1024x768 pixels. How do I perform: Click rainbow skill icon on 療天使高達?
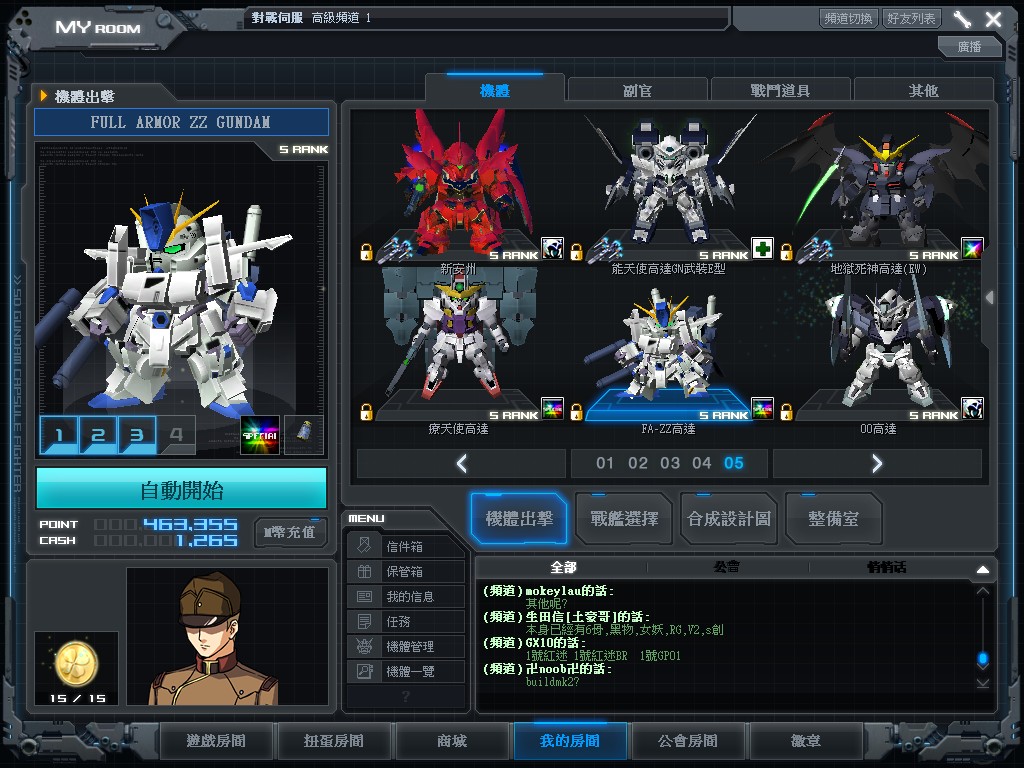click(x=552, y=408)
